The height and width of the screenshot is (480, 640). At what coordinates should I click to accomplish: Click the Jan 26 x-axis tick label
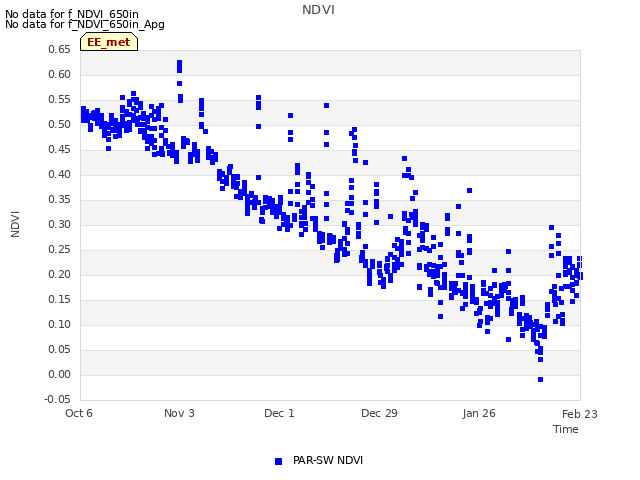479,413
